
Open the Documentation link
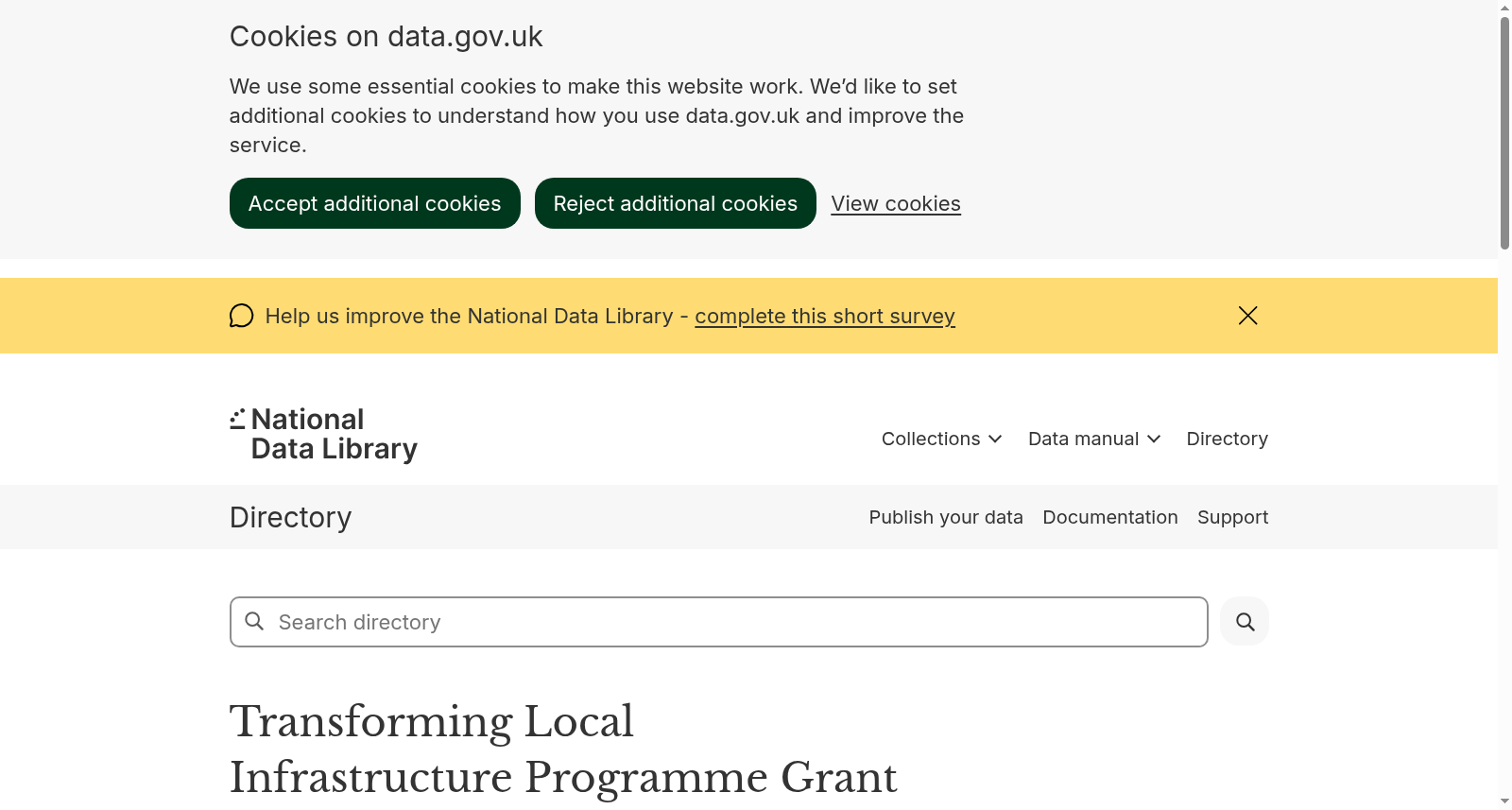1110,517
